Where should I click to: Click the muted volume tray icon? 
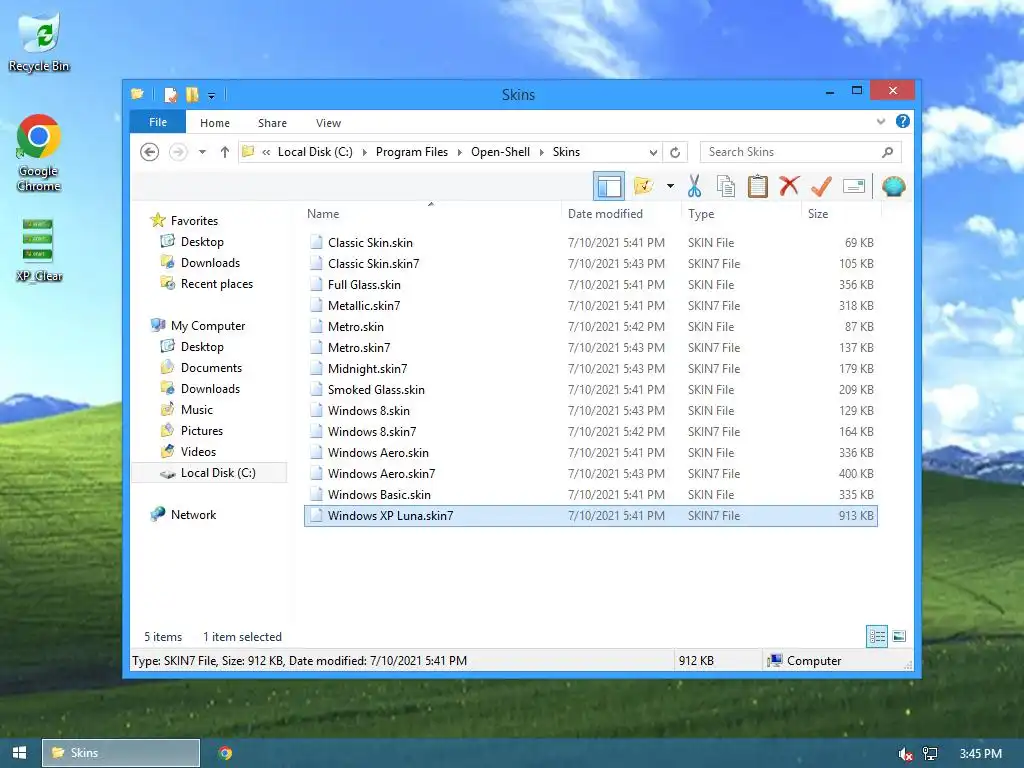[905, 754]
